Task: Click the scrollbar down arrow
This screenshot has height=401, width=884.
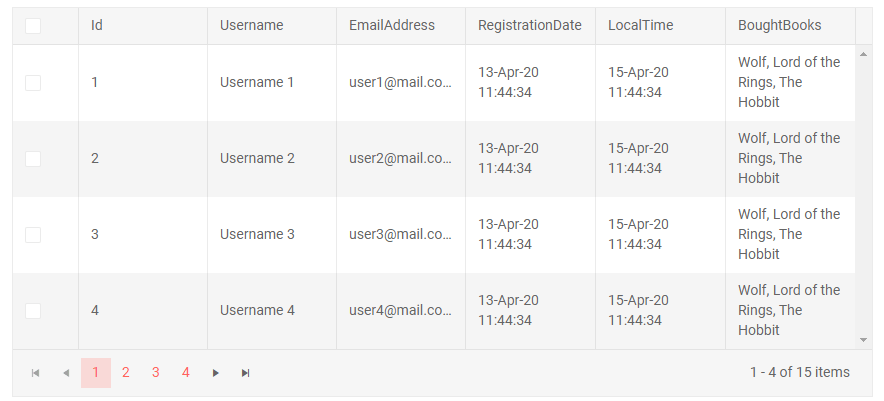Action: [863, 341]
